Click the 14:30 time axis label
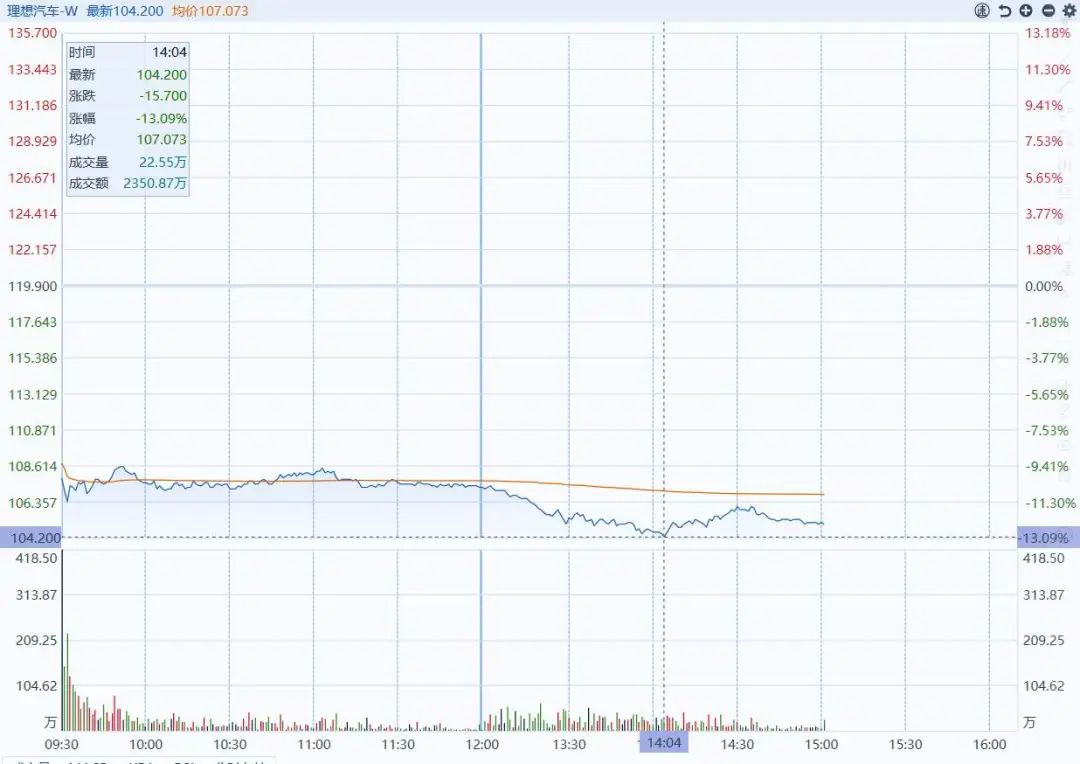This screenshot has width=1080, height=764. 737,744
